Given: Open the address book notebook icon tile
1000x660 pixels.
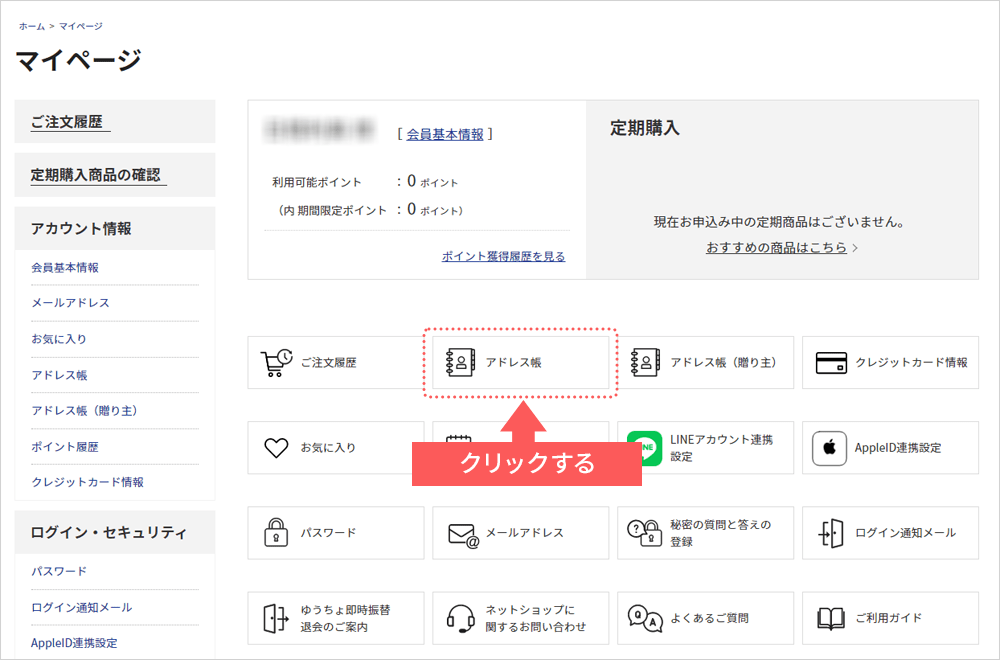Looking at the screenshot, I should tap(461, 362).
